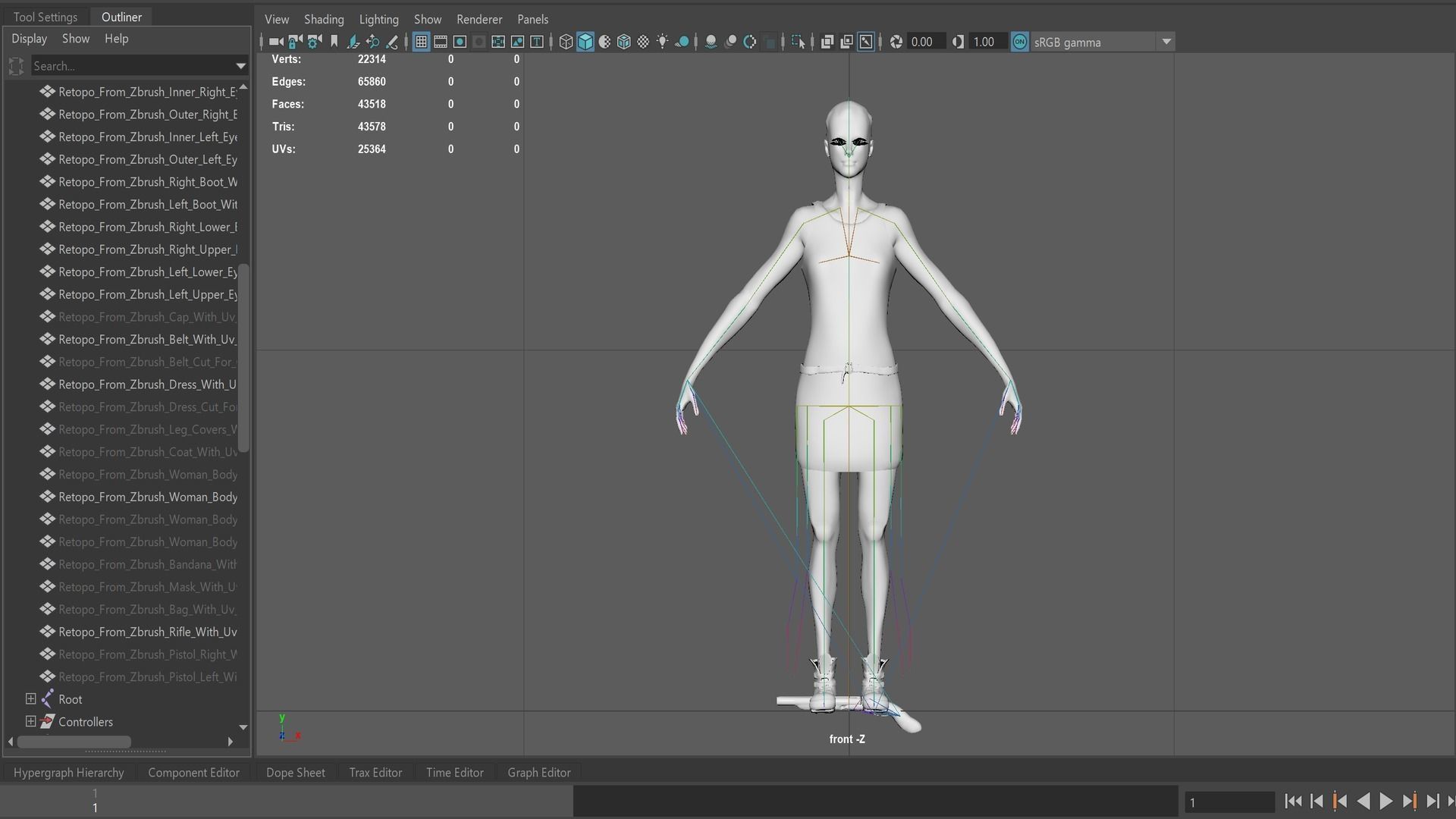
Task: Expand the Root node in Outliner
Action: click(x=30, y=699)
